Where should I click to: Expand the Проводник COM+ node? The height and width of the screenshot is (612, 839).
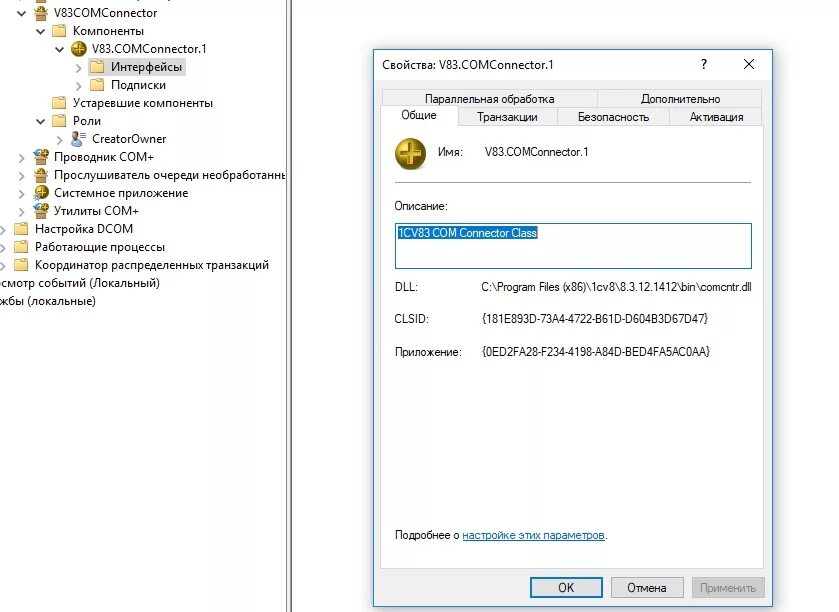[x=21, y=158]
